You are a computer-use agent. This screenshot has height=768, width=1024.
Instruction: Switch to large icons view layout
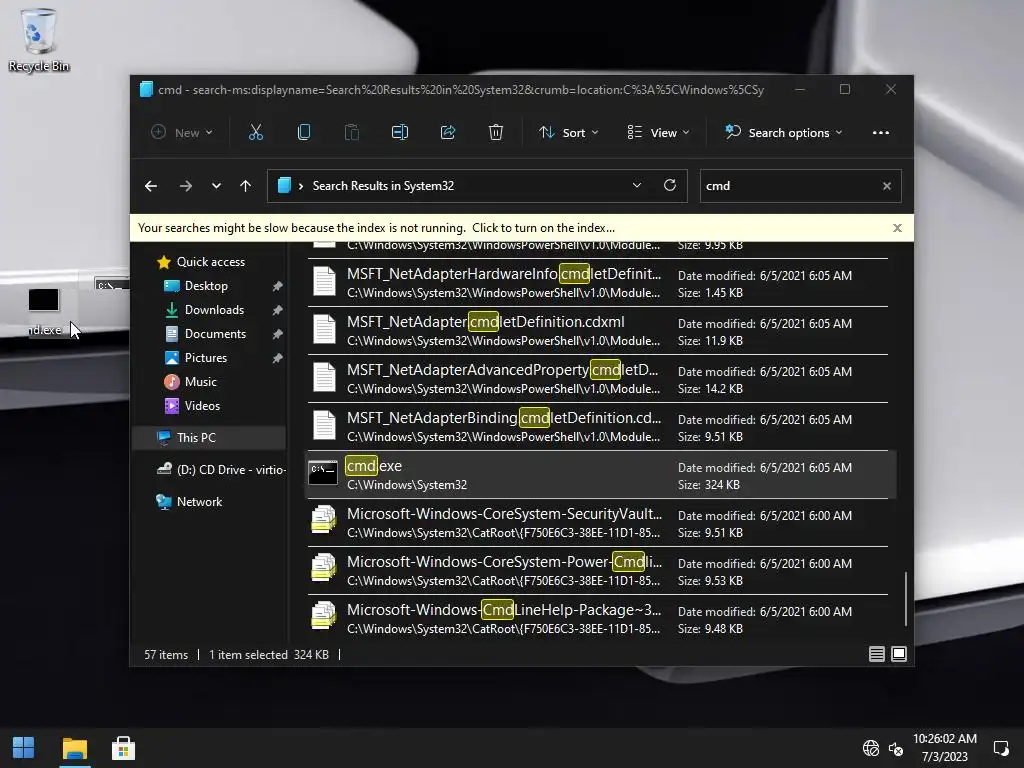click(899, 654)
